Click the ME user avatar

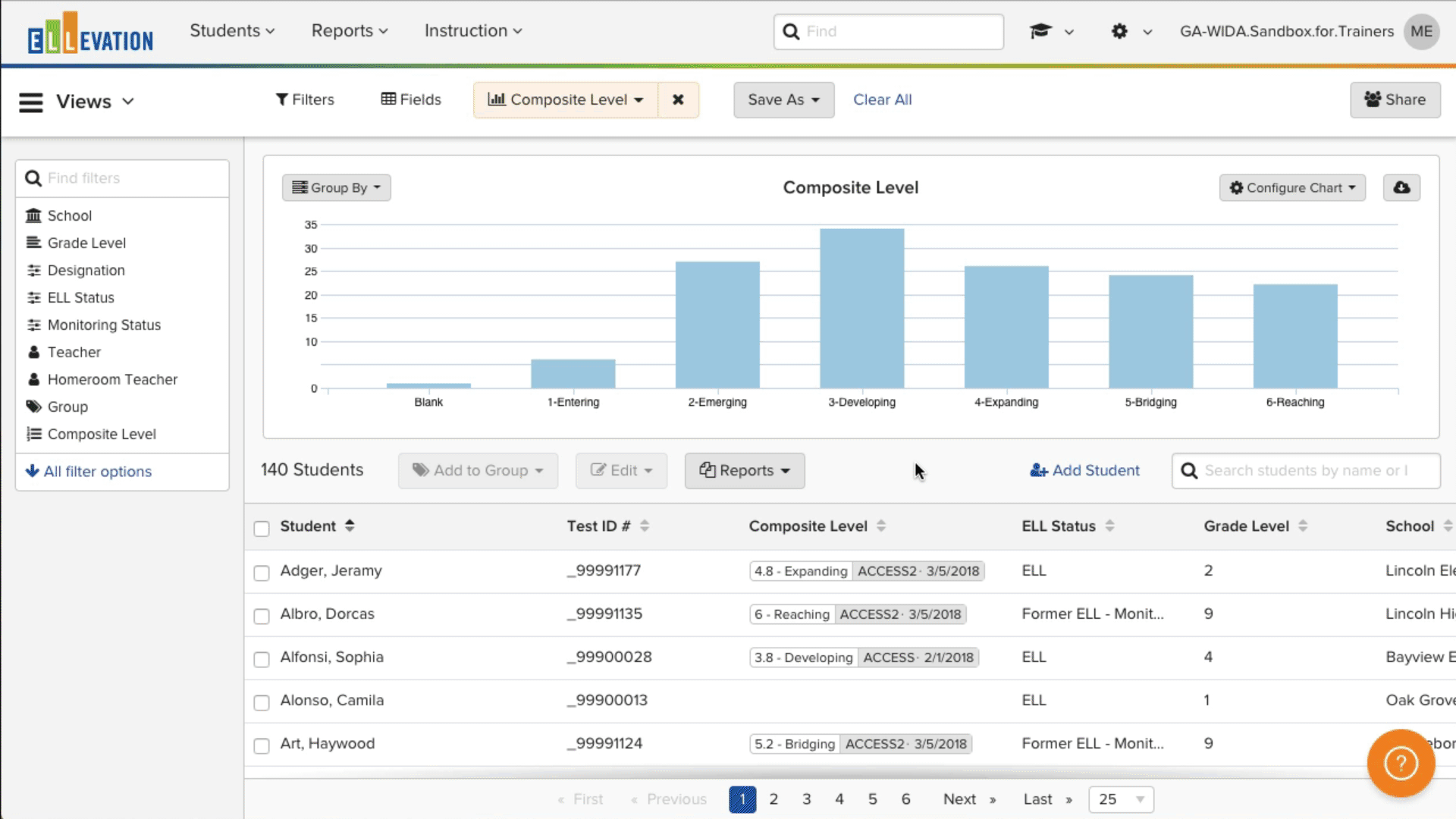tap(1421, 31)
